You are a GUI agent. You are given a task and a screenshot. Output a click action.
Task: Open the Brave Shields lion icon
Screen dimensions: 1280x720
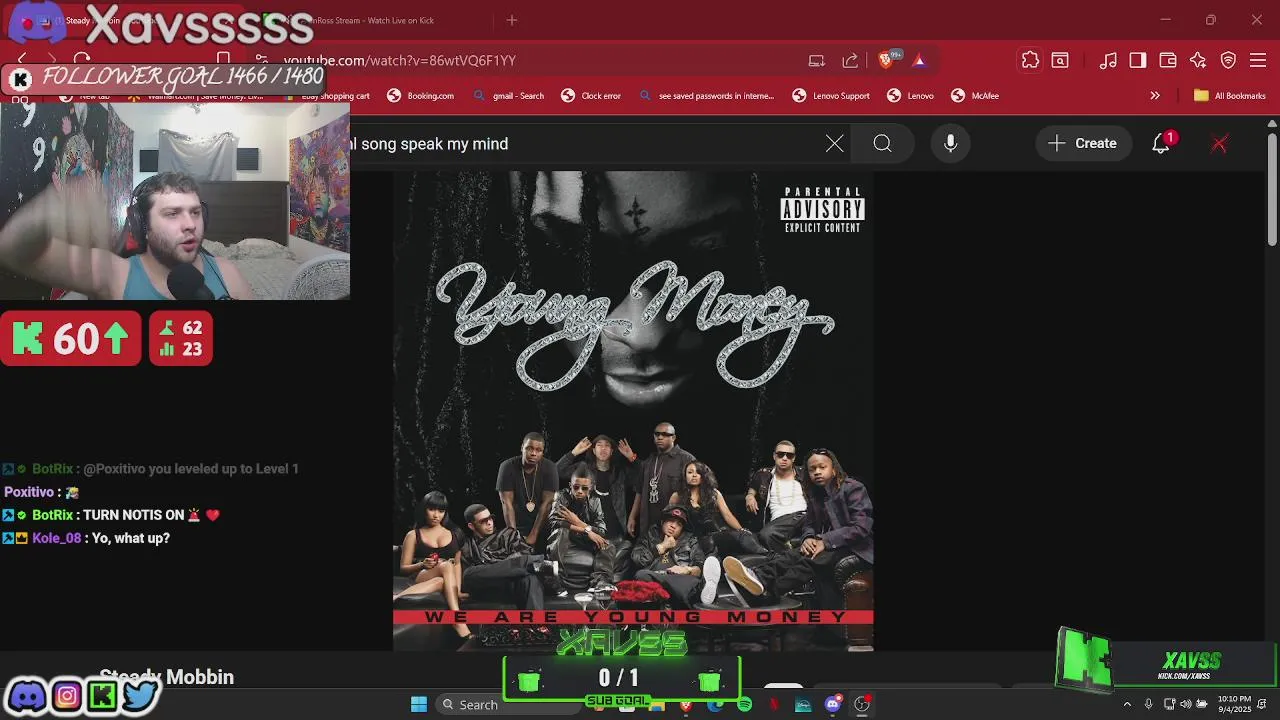(886, 60)
